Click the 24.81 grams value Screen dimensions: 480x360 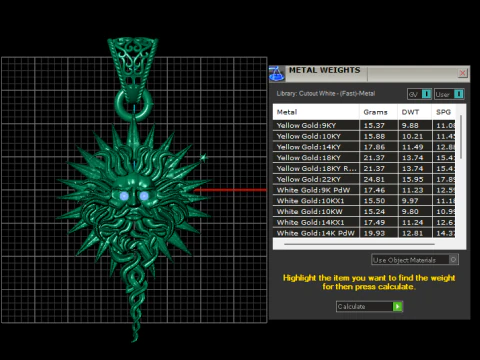tap(374, 179)
